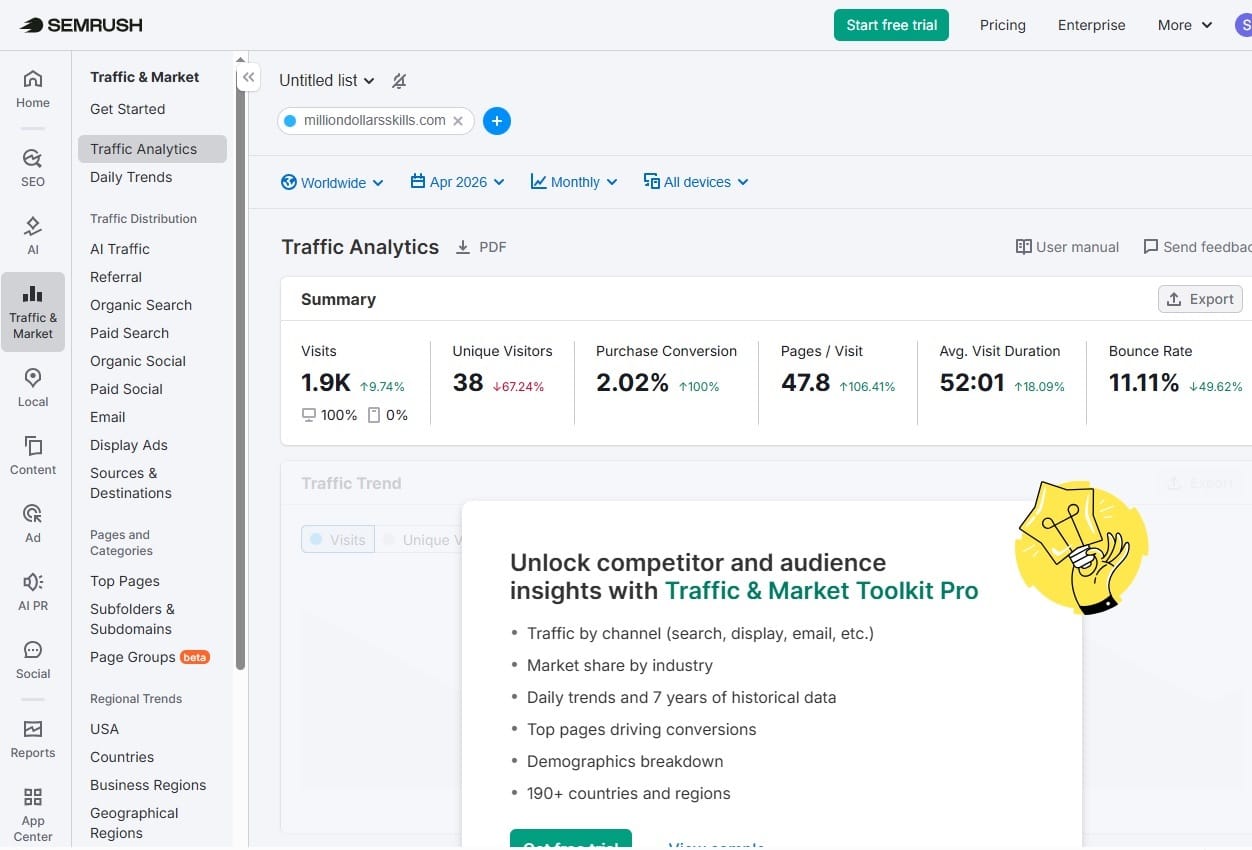
Task: Open the Local toolkit icon
Action: coord(33,387)
